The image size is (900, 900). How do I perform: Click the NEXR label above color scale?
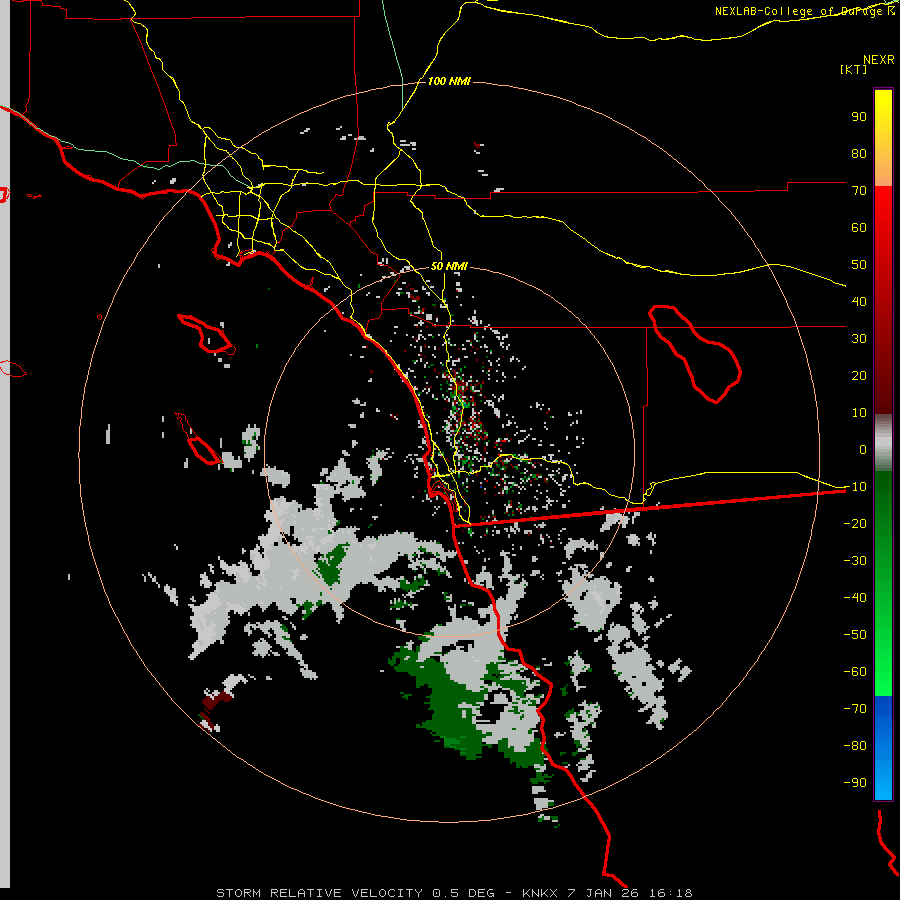[x=879, y=60]
